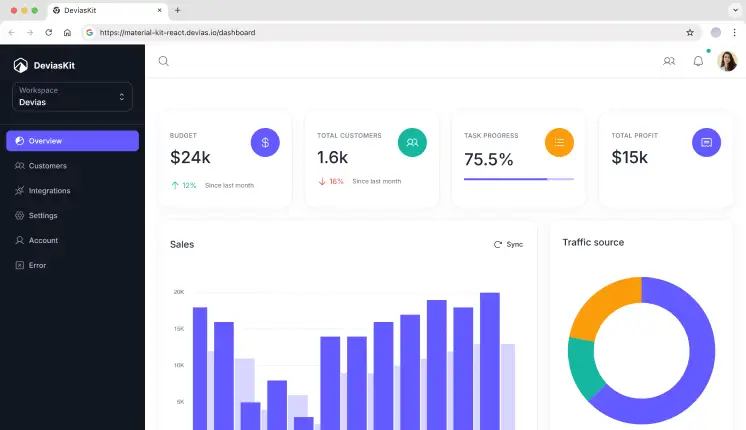
Task: Click the Total Customers people icon
Action: (412, 143)
